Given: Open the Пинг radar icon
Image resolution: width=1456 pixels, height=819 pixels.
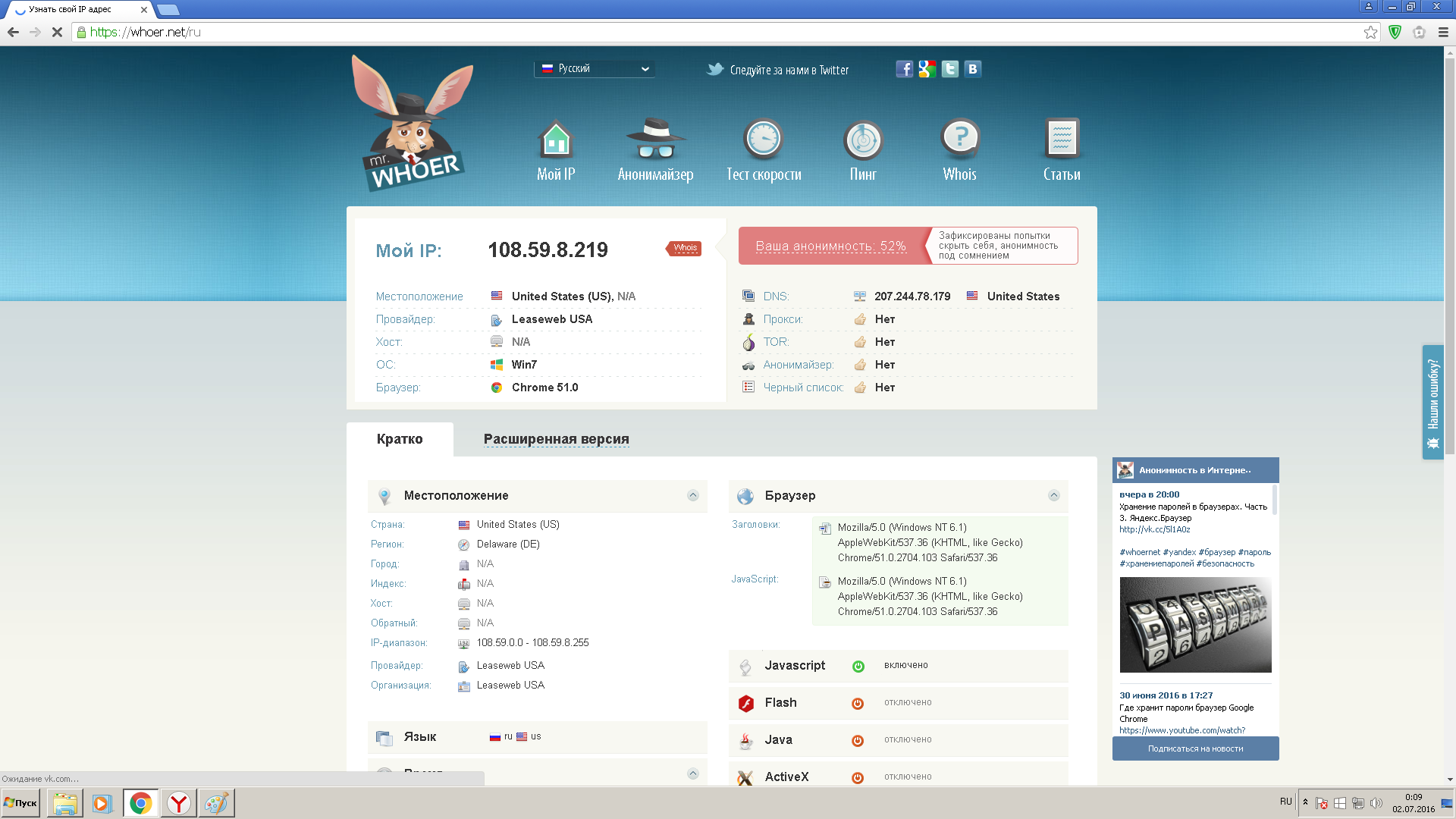Looking at the screenshot, I should tap(863, 140).
